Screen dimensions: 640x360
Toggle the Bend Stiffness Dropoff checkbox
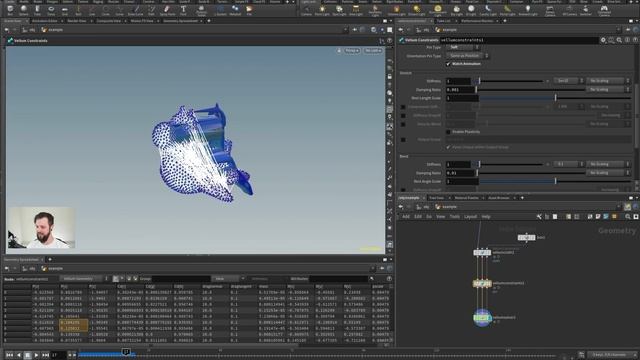coord(403,189)
